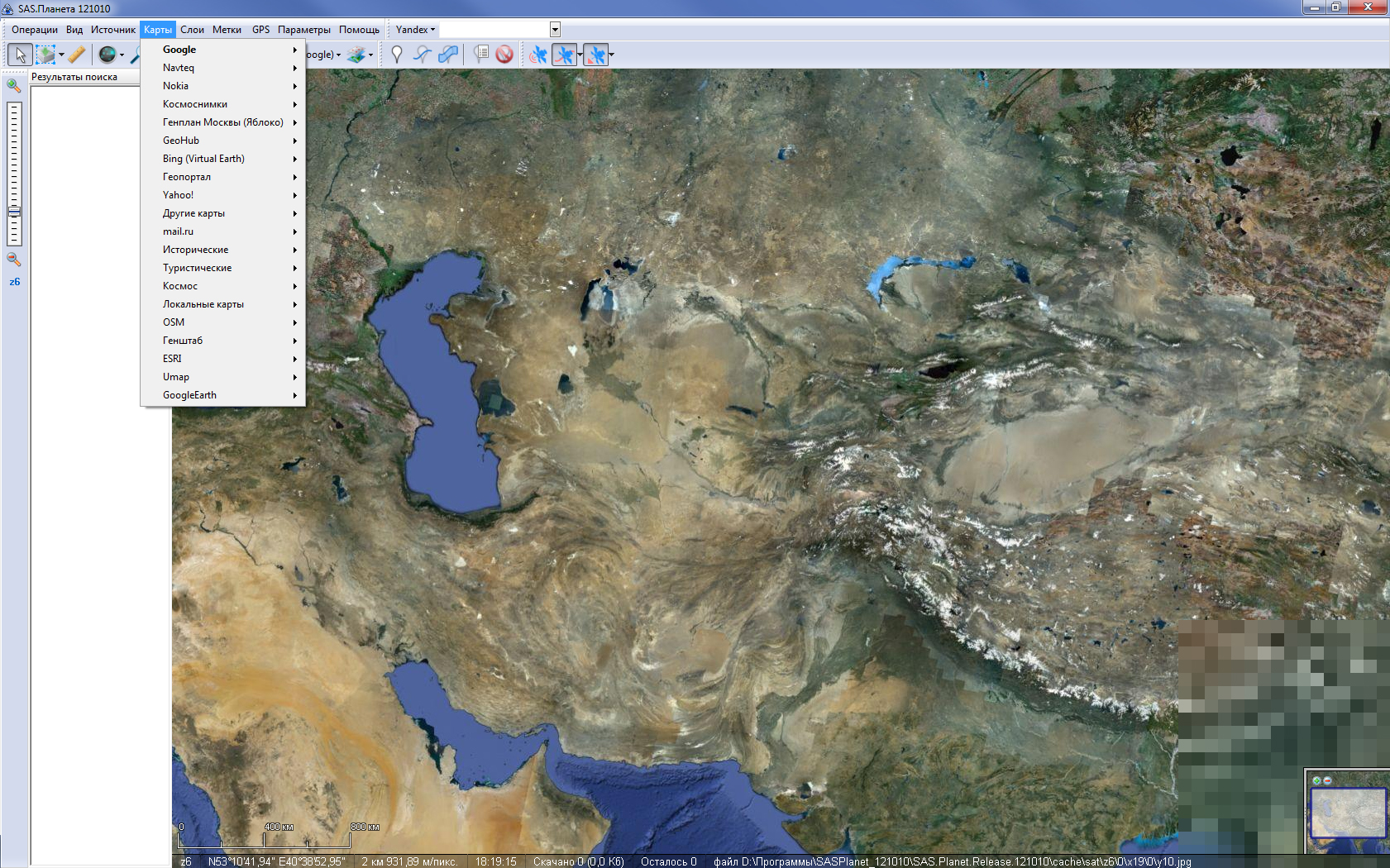
Task: Open the Yandex search provider dropdown
Action: [415, 30]
